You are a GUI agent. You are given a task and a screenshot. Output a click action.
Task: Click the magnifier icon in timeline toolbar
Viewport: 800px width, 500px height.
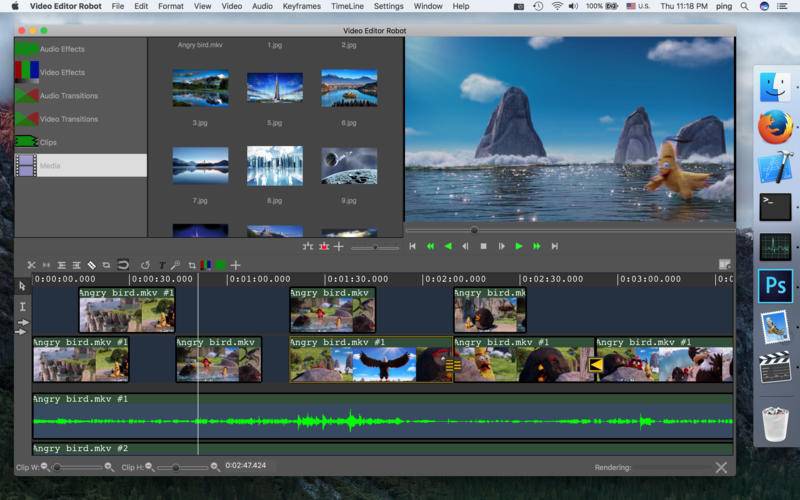175,265
